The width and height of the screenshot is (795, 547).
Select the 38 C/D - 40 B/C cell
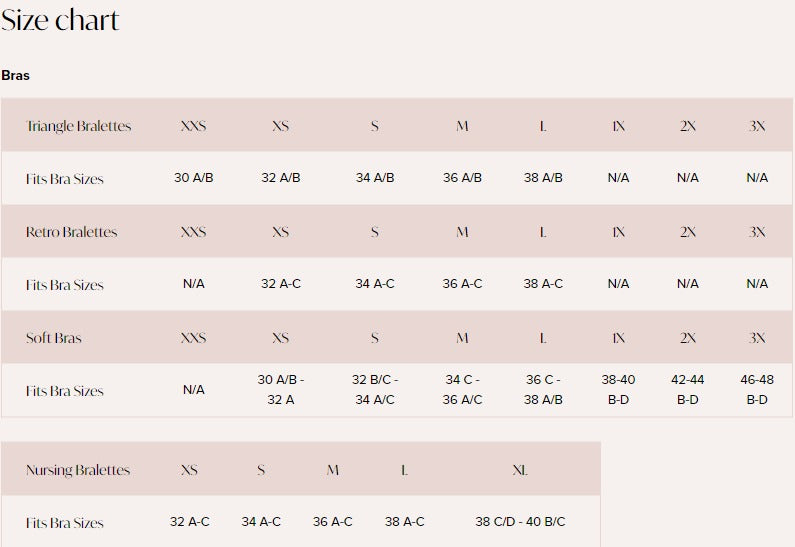(520, 522)
